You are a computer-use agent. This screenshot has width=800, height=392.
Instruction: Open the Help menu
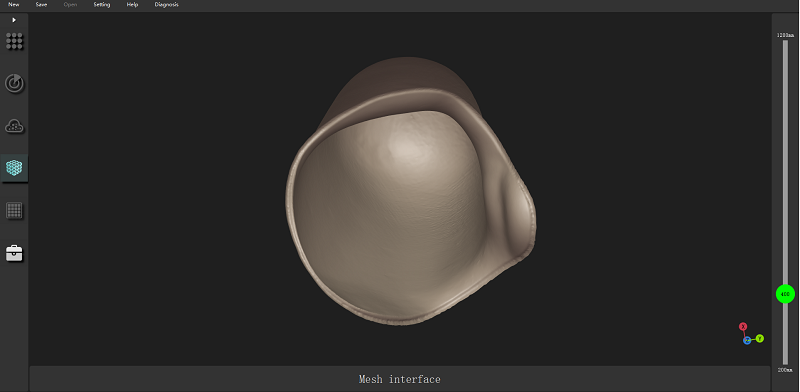click(x=132, y=5)
